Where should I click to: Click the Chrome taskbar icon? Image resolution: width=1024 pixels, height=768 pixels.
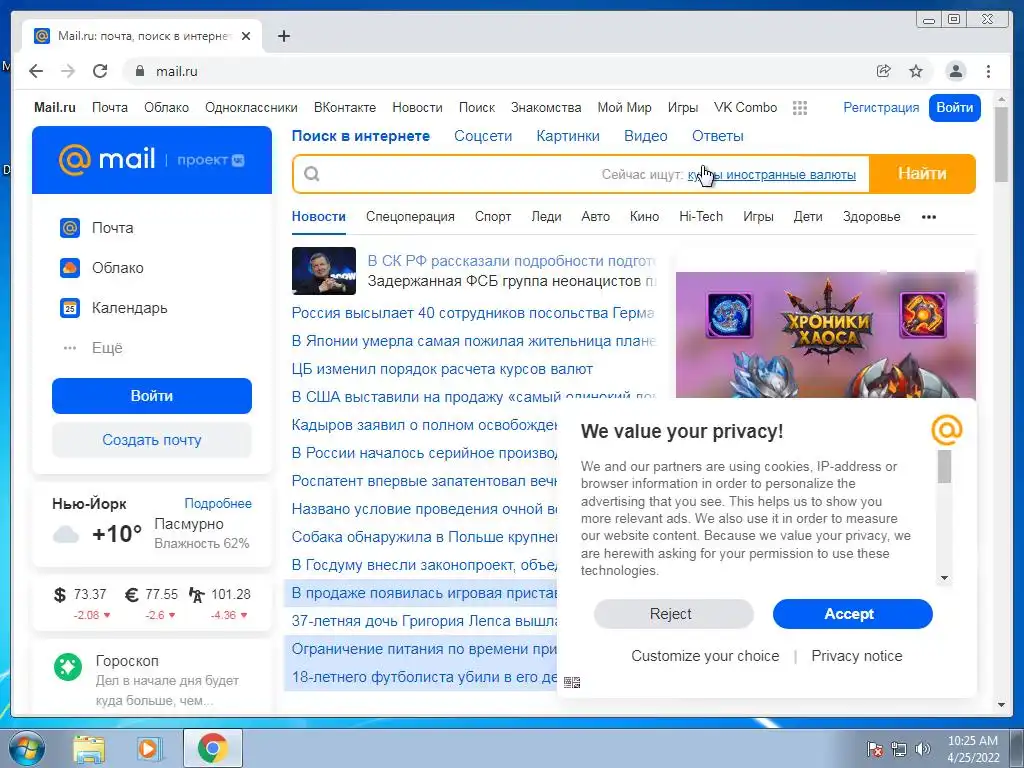point(213,748)
